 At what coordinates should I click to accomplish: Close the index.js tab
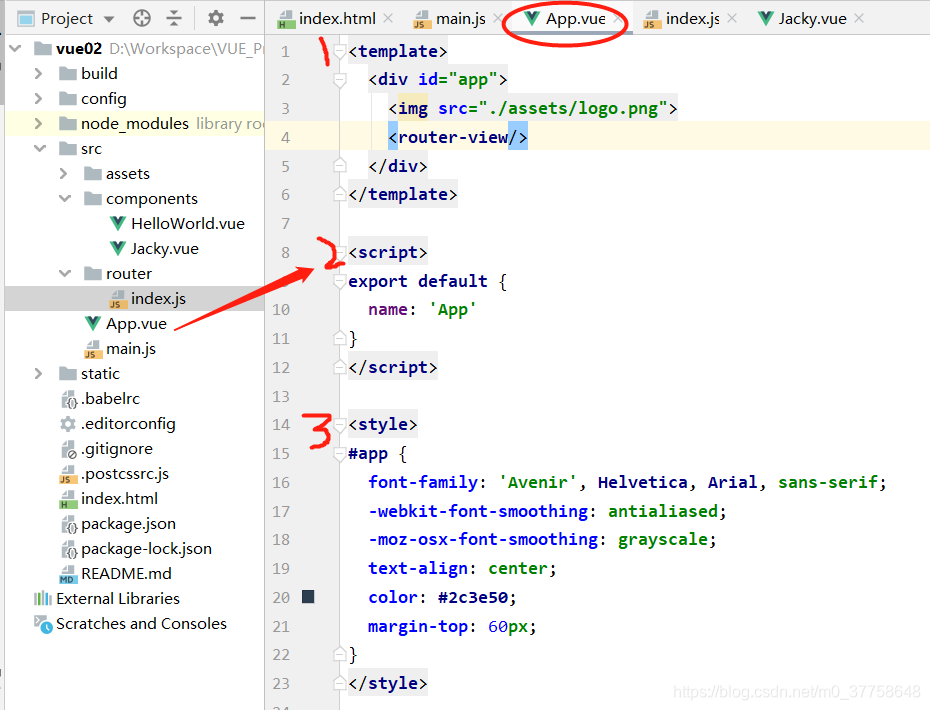click(x=732, y=18)
